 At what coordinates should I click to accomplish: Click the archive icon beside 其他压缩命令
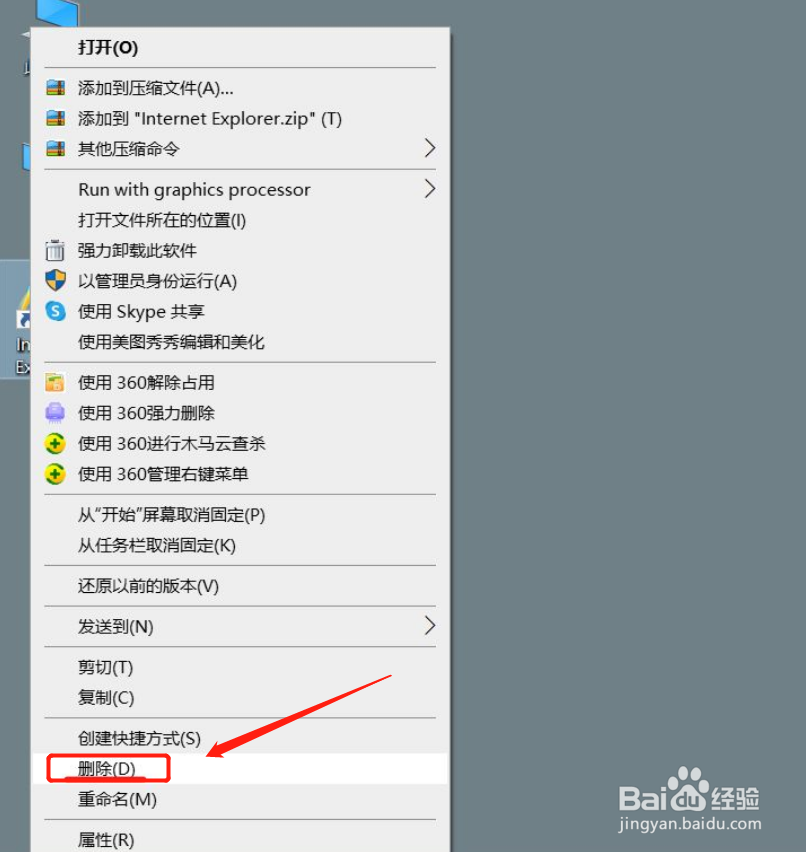click(55, 148)
